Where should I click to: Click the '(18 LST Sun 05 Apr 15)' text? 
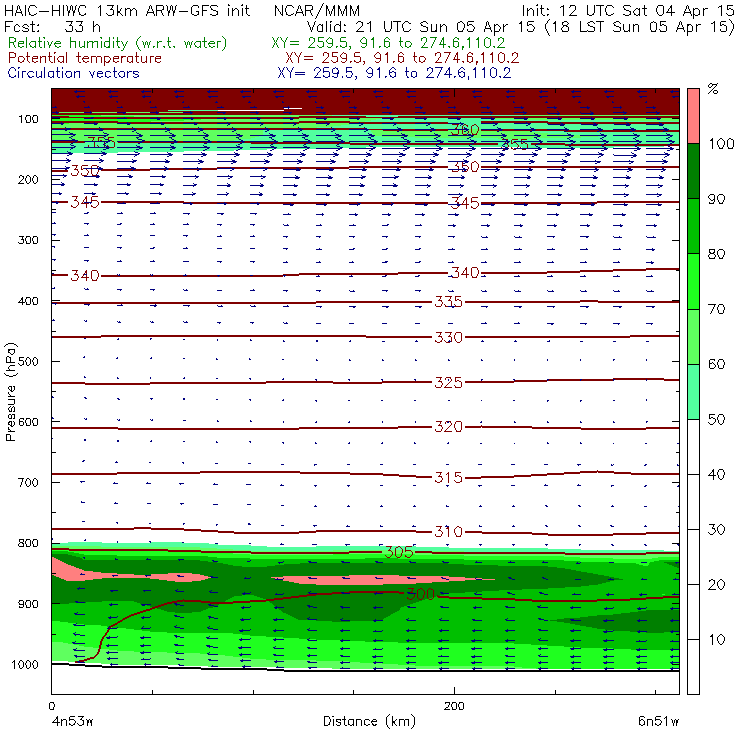coord(640,27)
